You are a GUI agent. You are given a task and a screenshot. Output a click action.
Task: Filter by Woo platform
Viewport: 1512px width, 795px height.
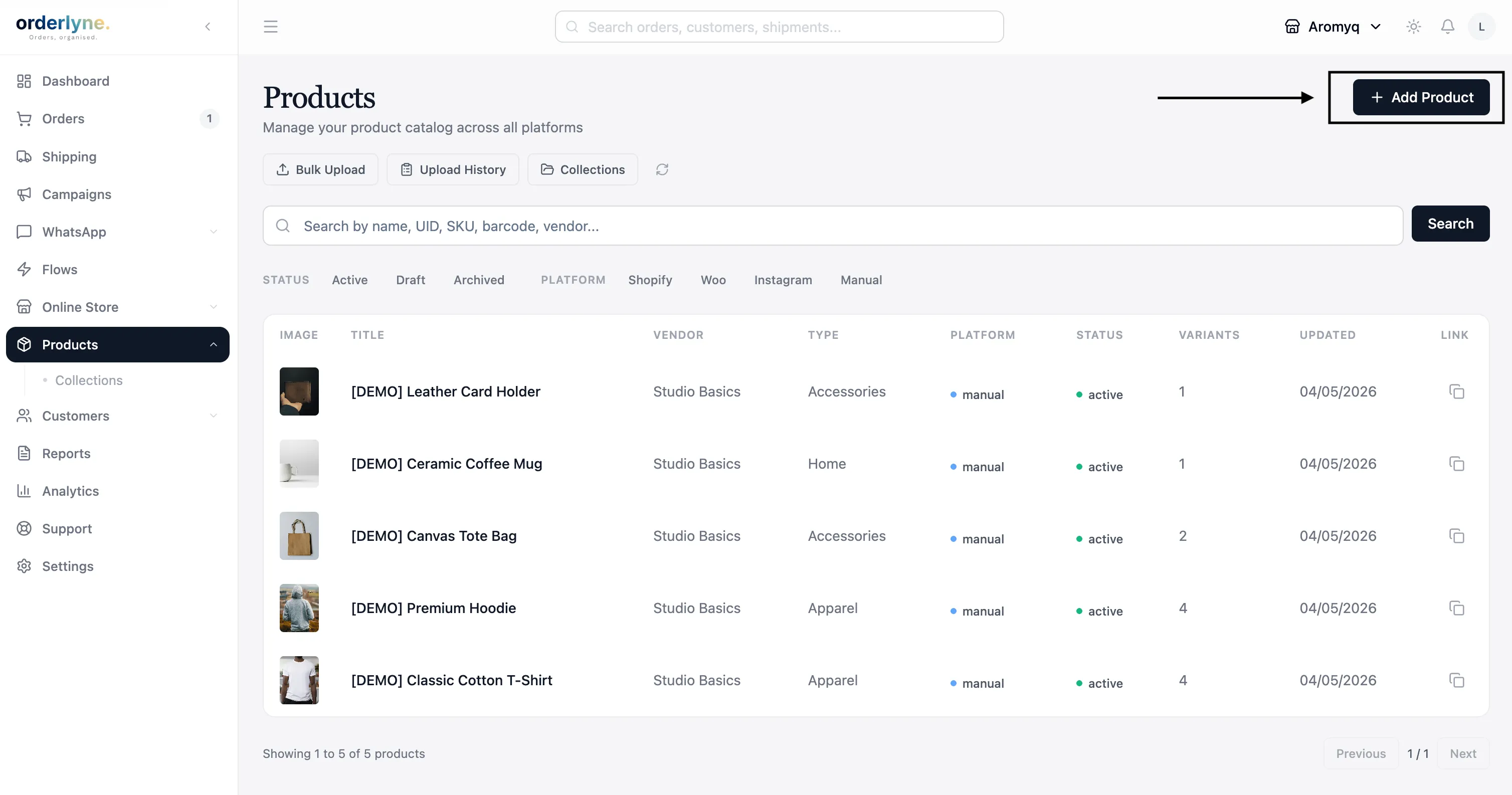(x=713, y=280)
